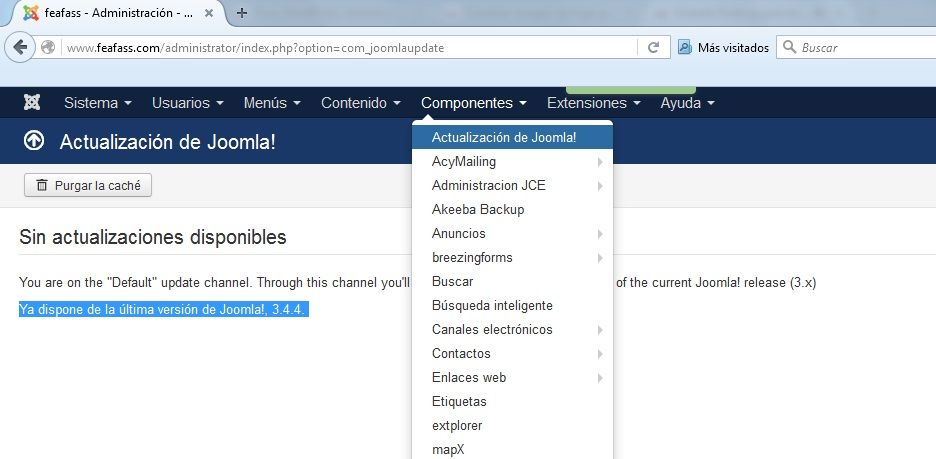936x459 pixels.
Task: Open the Ayuda menu
Action: tap(687, 103)
